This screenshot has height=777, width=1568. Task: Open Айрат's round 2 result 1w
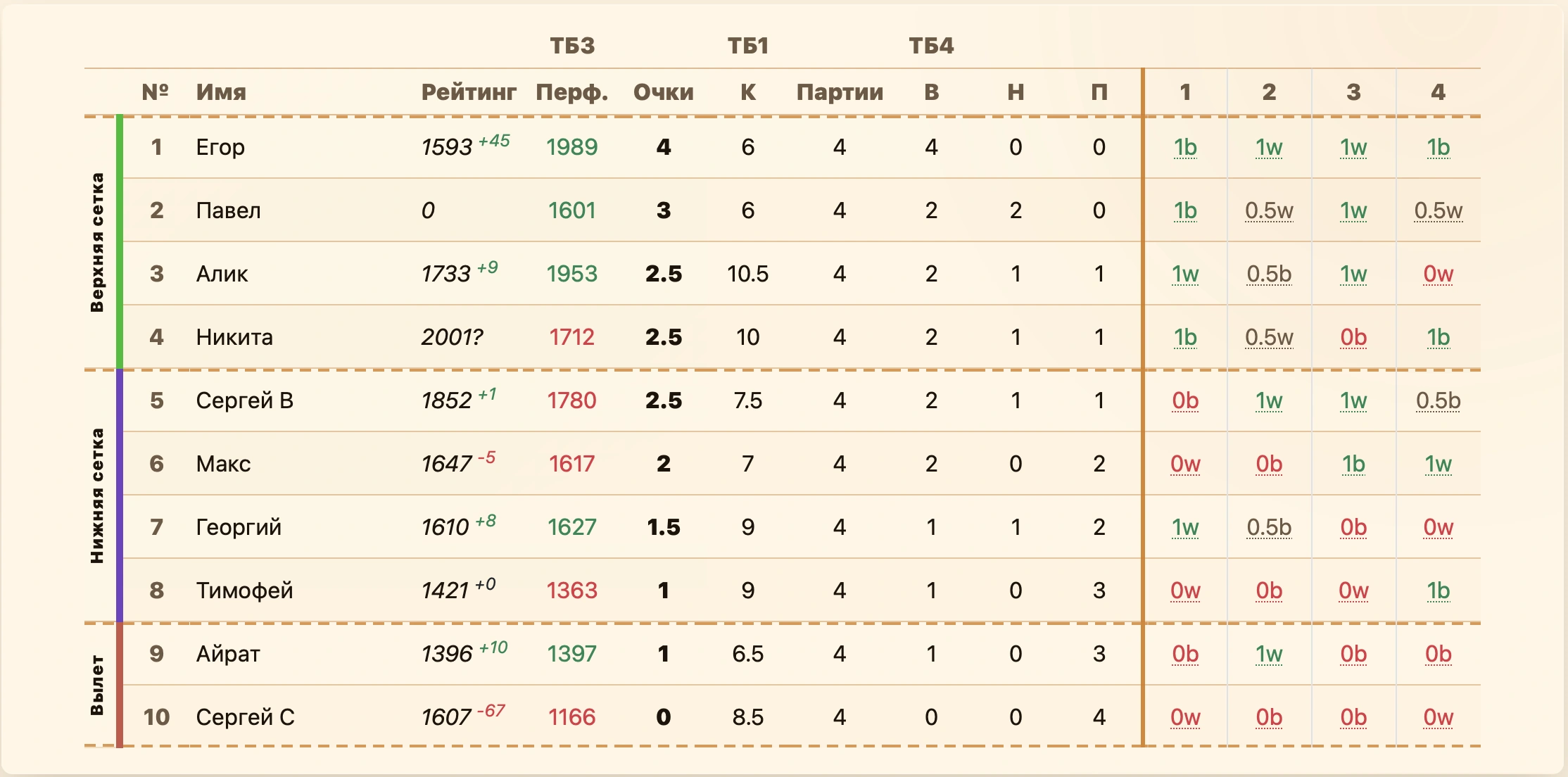tap(1269, 654)
